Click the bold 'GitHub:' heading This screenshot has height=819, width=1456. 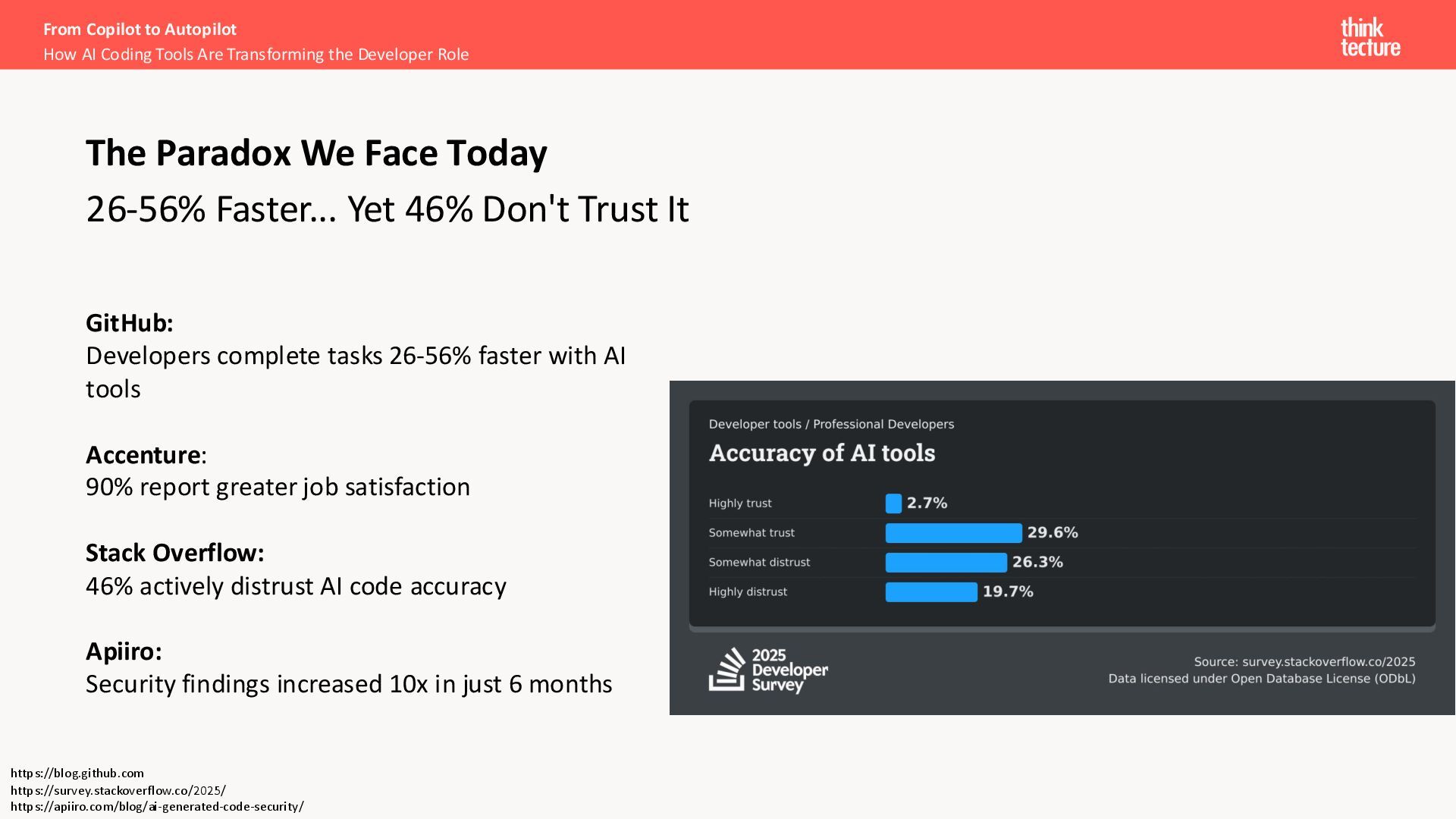click(130, 323)
